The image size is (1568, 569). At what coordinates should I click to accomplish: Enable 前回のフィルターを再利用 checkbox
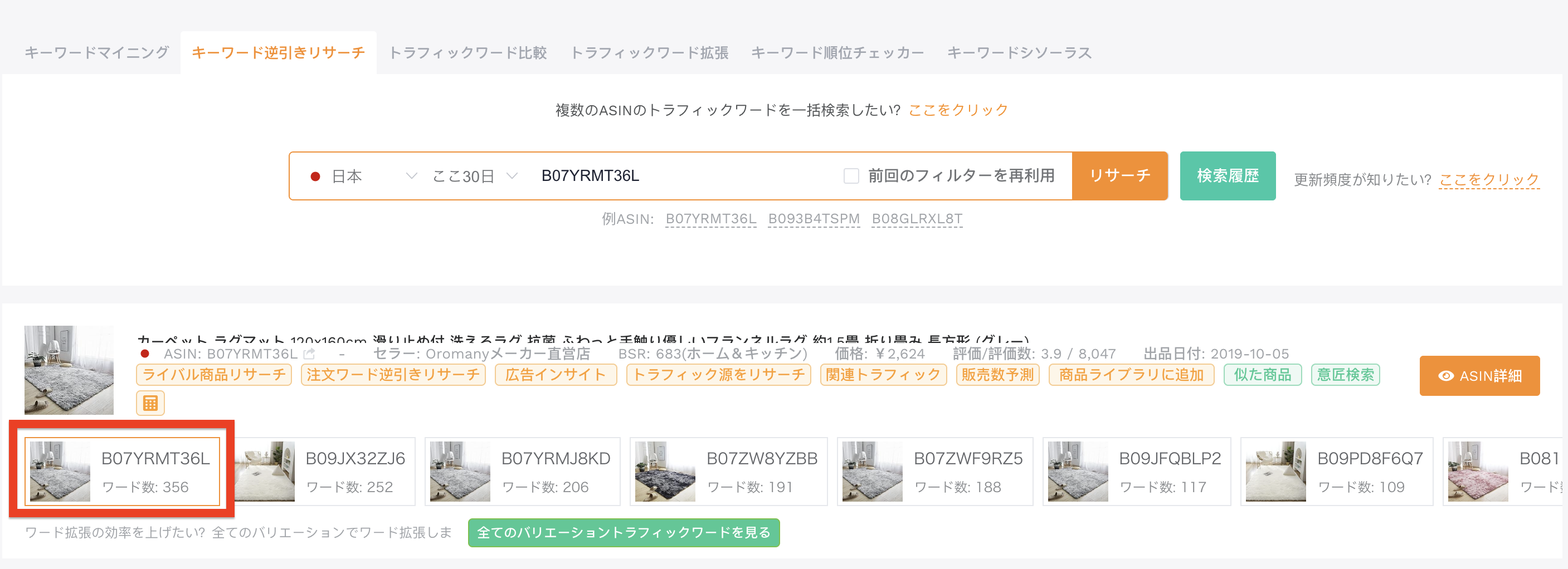(851, 176)
